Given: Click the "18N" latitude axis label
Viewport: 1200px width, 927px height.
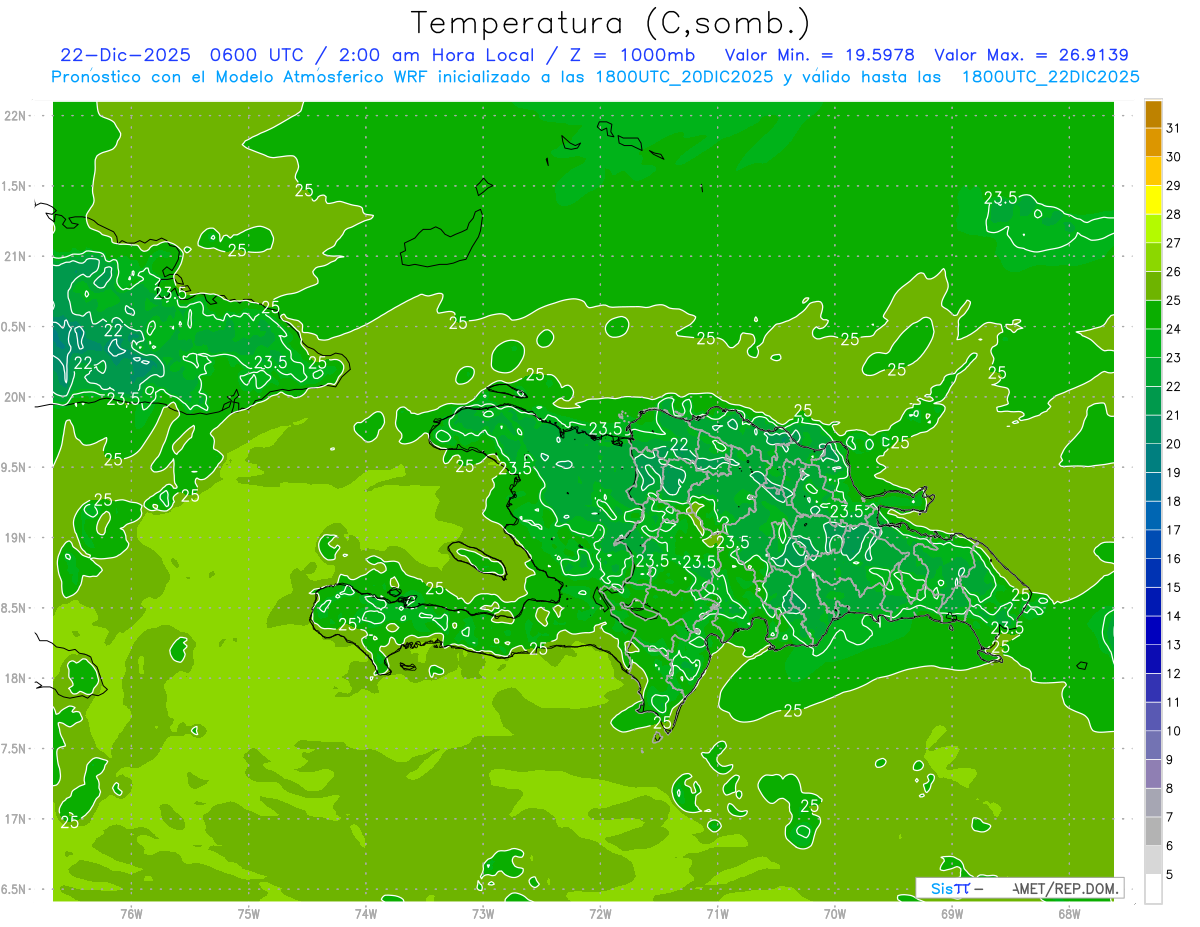Looking at the screenshot, I should (16, 678).
